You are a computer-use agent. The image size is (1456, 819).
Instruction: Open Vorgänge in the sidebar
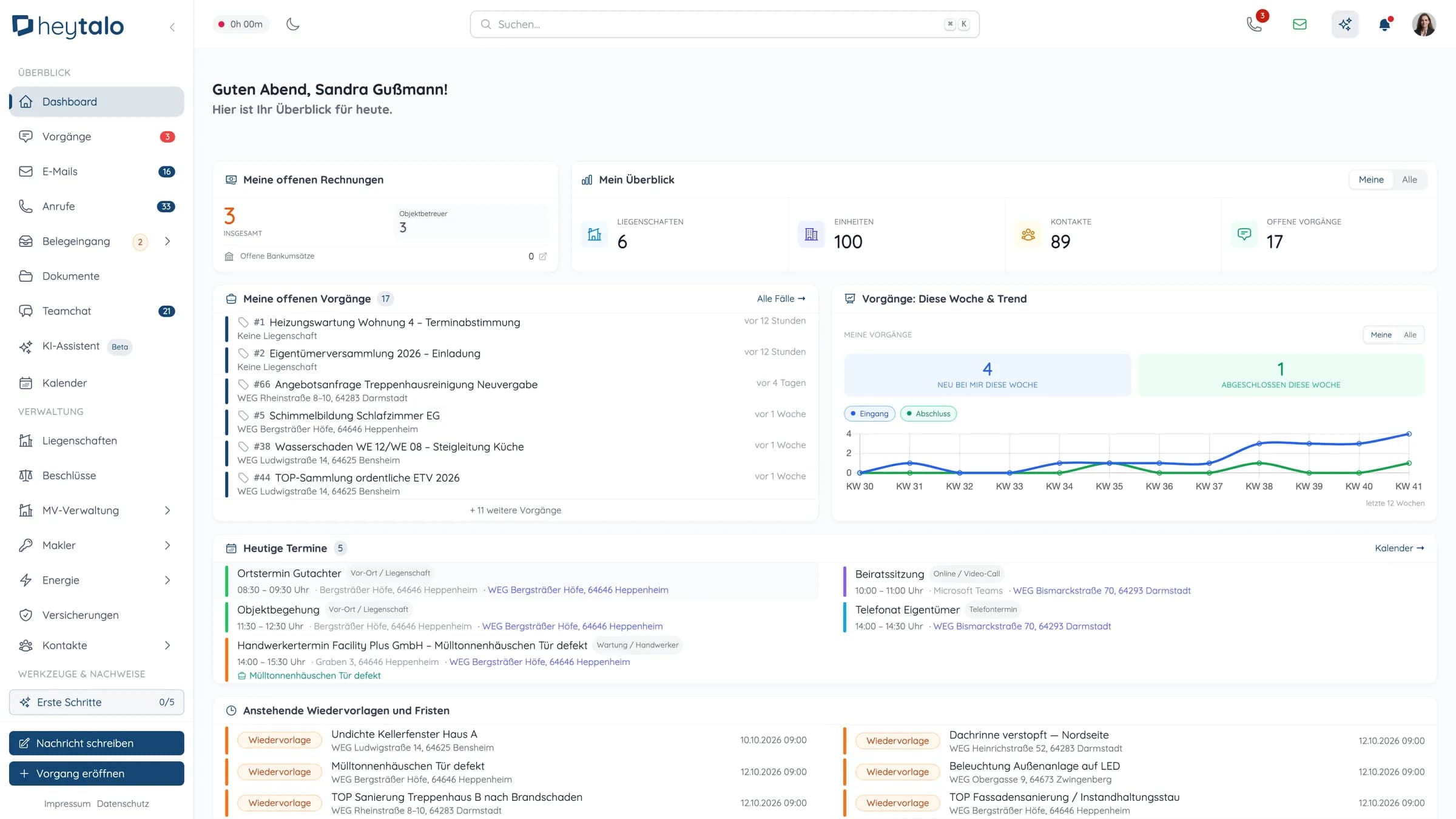[96, 136]
